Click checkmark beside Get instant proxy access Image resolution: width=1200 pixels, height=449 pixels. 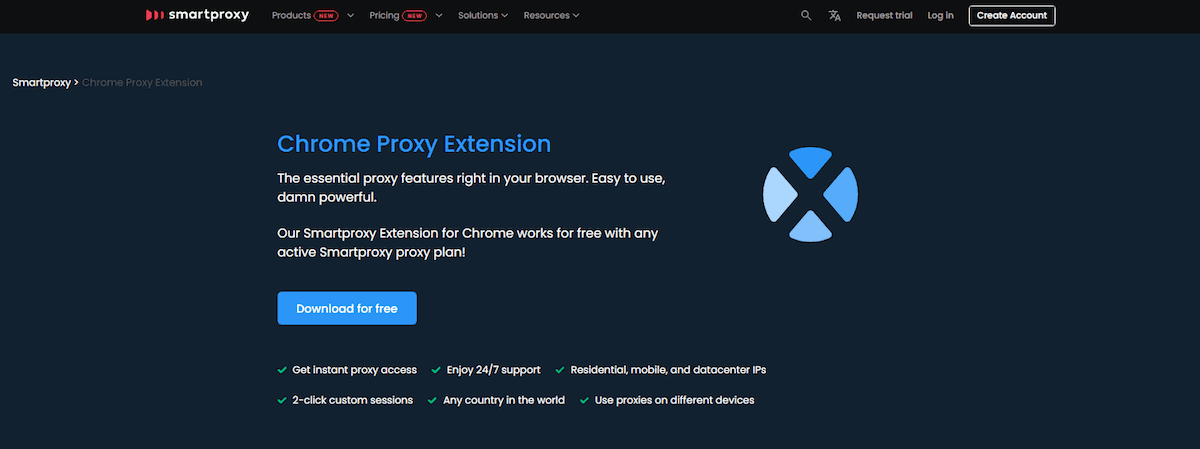[282, 370]
